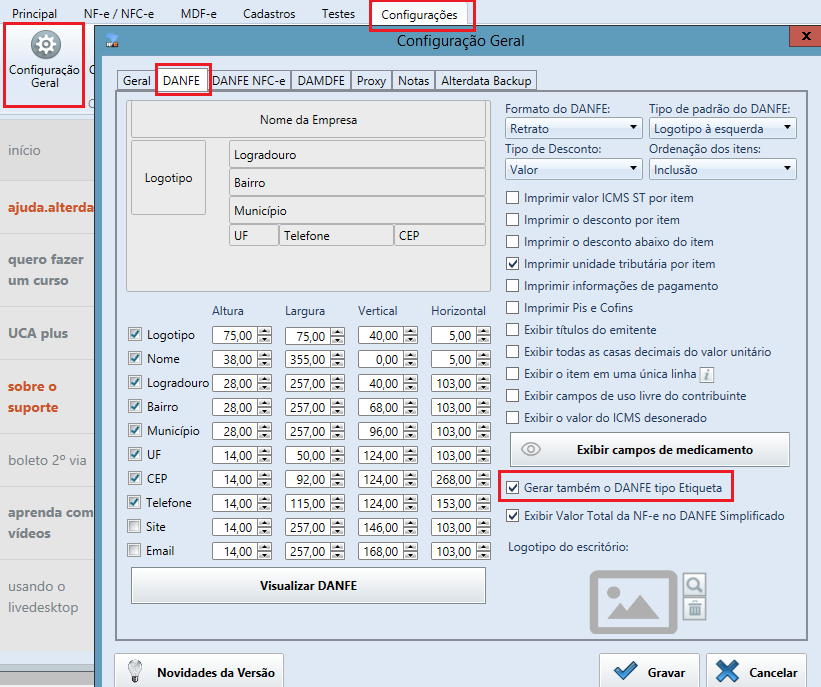Click Cancelar to discard the changes
Image resolution: width=821 pixels, height=687 pixels.
point(756,672)
